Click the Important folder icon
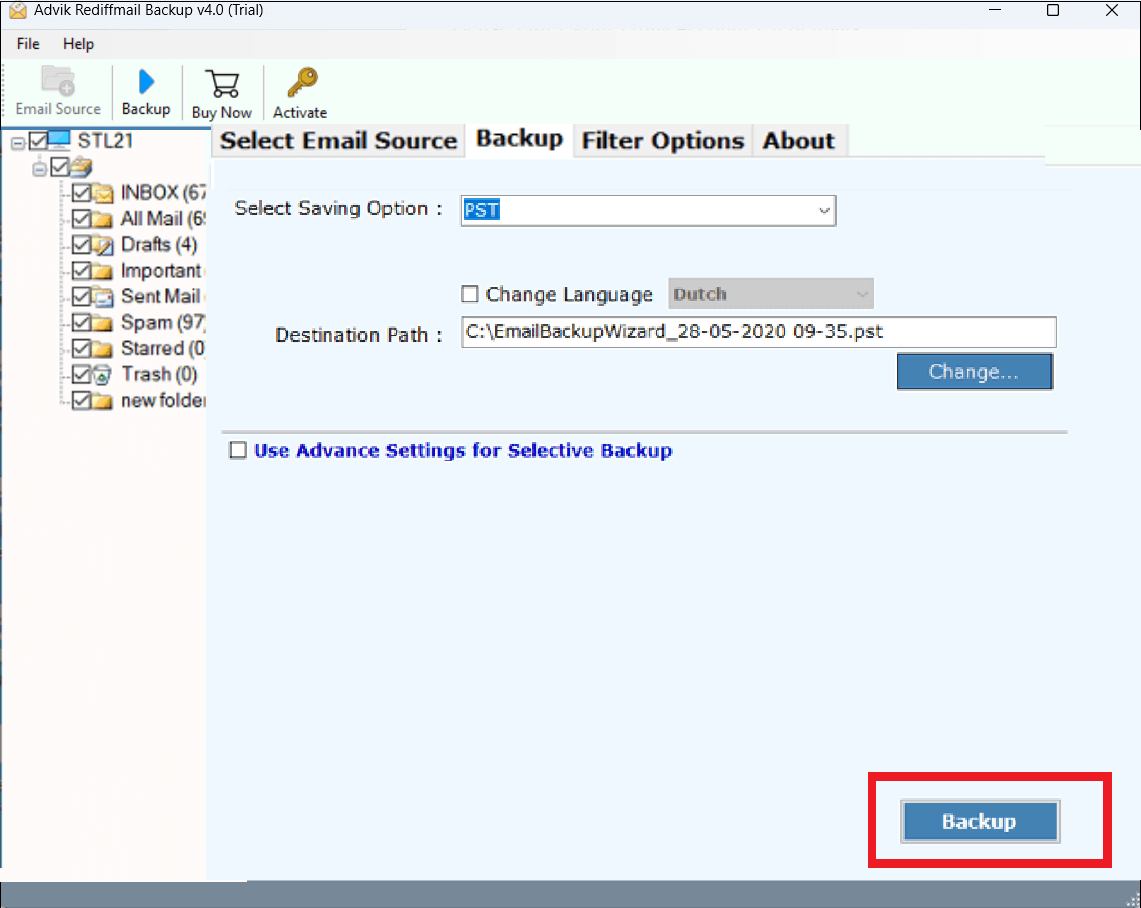The image size is (1141, 908). (x=103, y=271)
